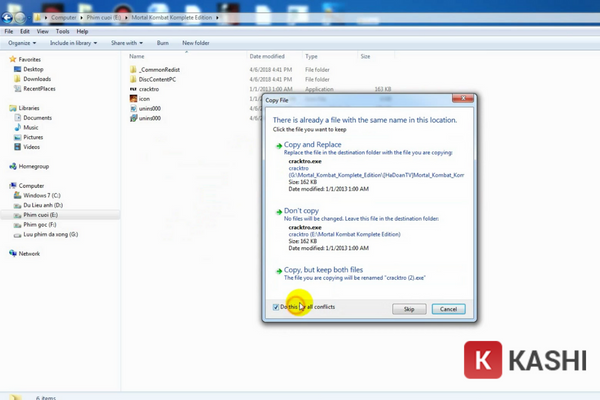Click the Back navigation arrow
The height and width of the screenshot is (400, 600).
pyautogui.click(x=7, y=18)
